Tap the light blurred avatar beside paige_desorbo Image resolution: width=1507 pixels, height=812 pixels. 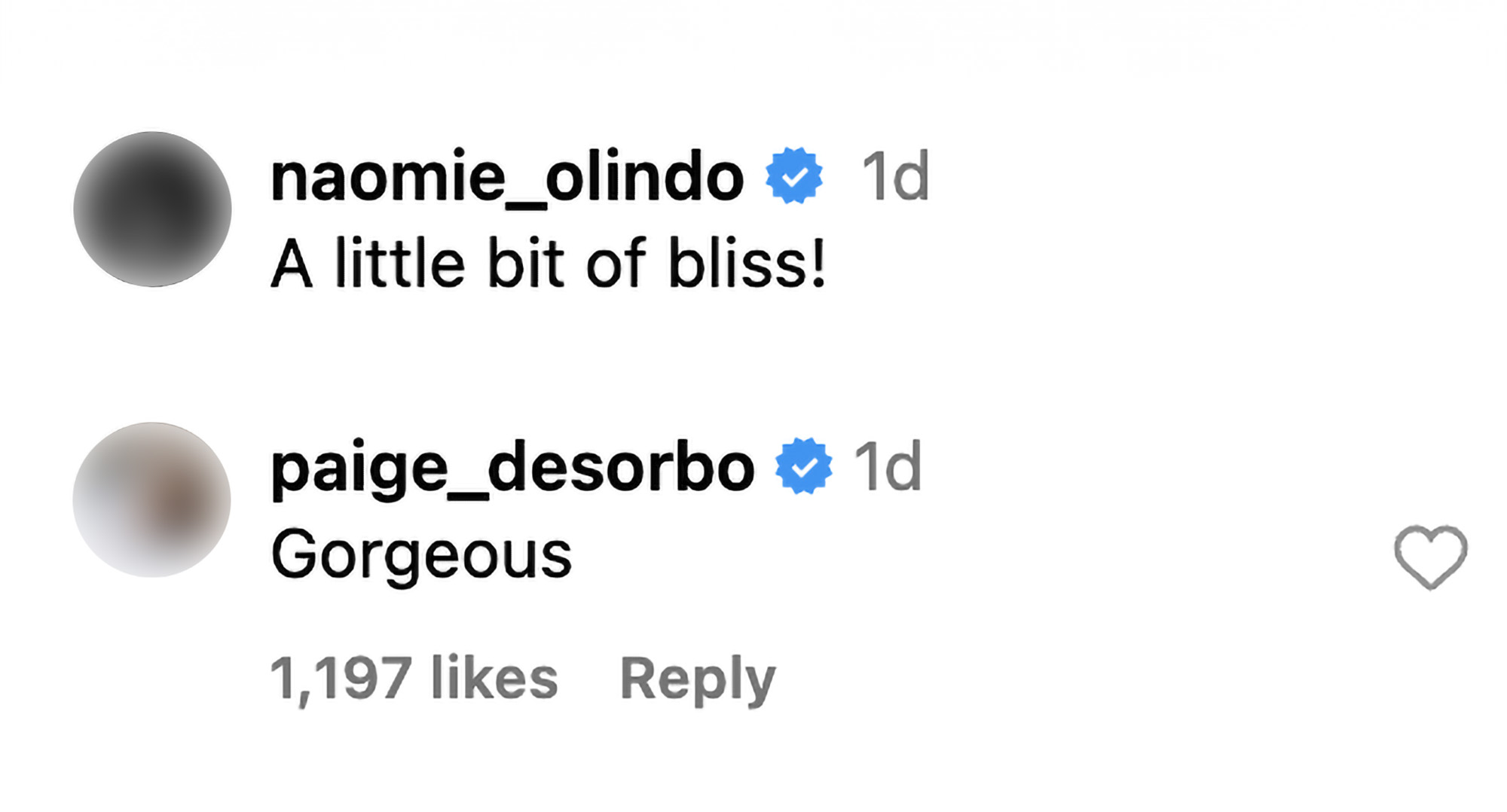tap(152, 500)
